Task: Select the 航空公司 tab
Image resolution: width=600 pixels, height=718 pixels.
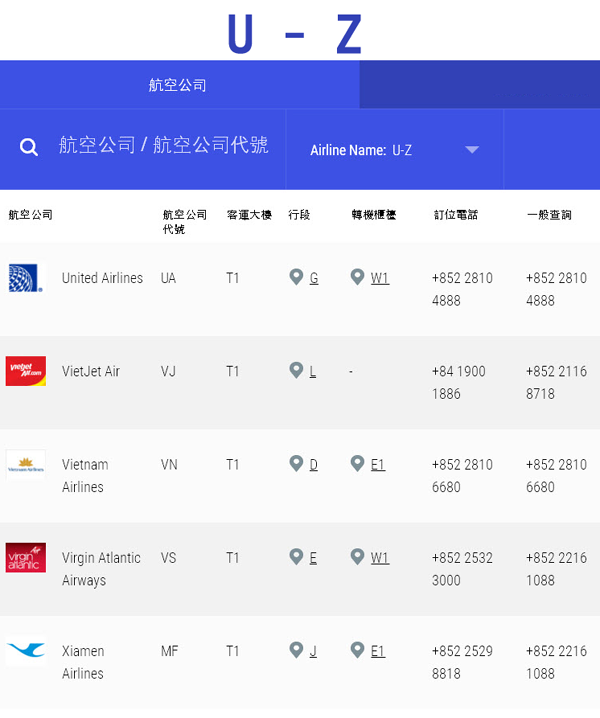Action: pyautogui.click(x=180, y=85)
